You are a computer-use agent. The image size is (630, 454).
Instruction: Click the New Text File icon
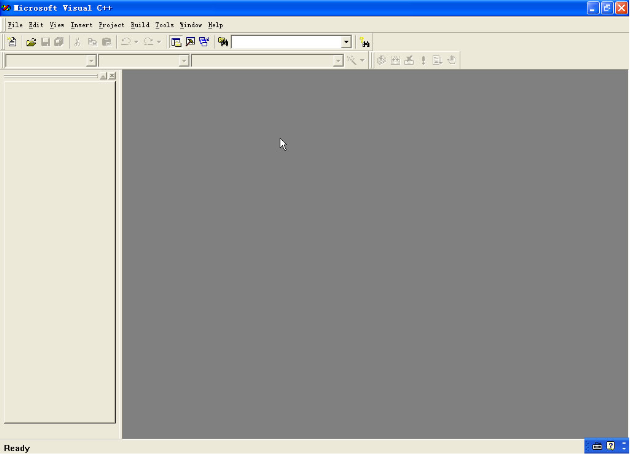click(12, 42)
